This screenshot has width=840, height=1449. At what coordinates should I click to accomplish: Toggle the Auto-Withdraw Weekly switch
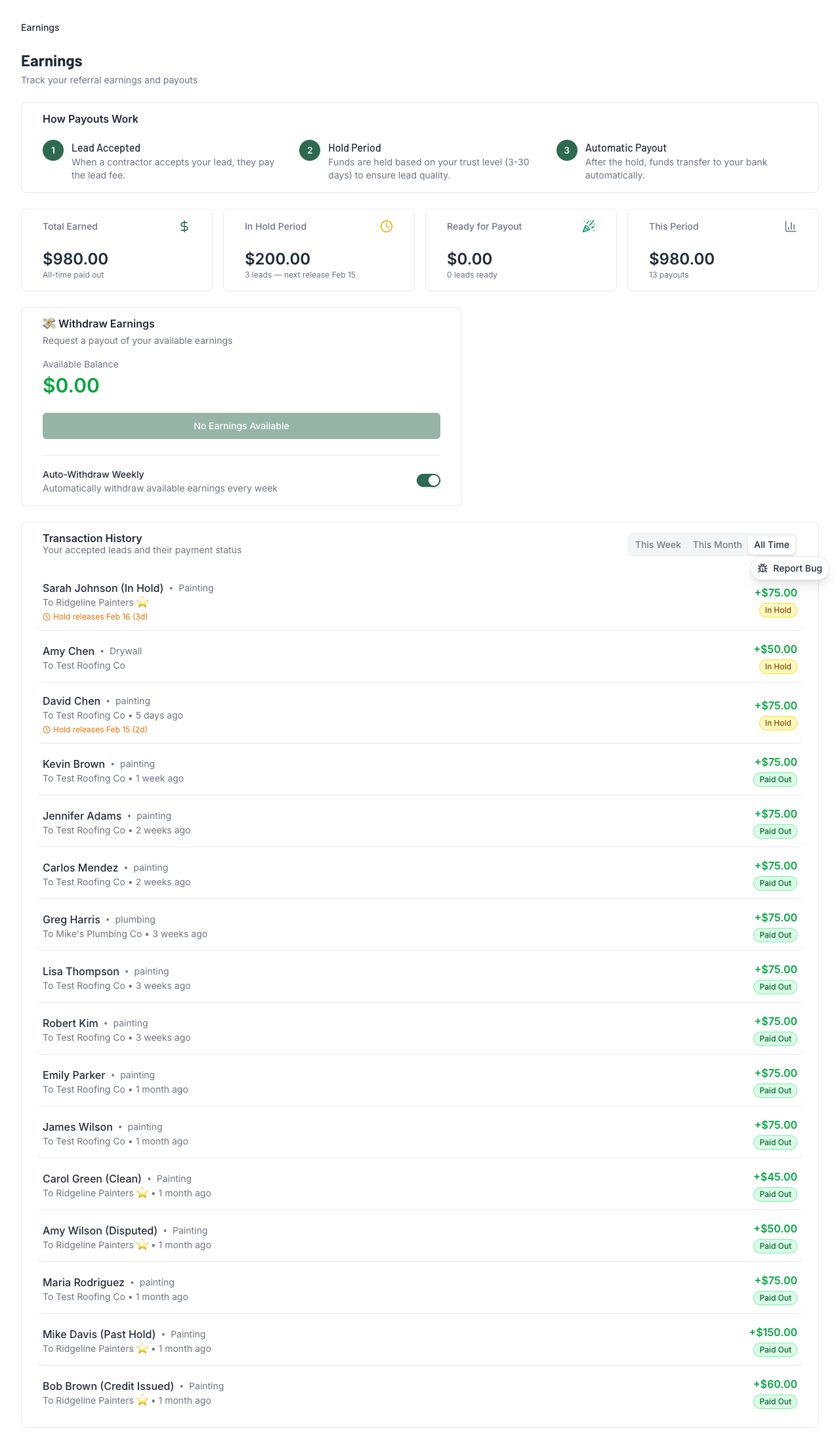point(429,480)
